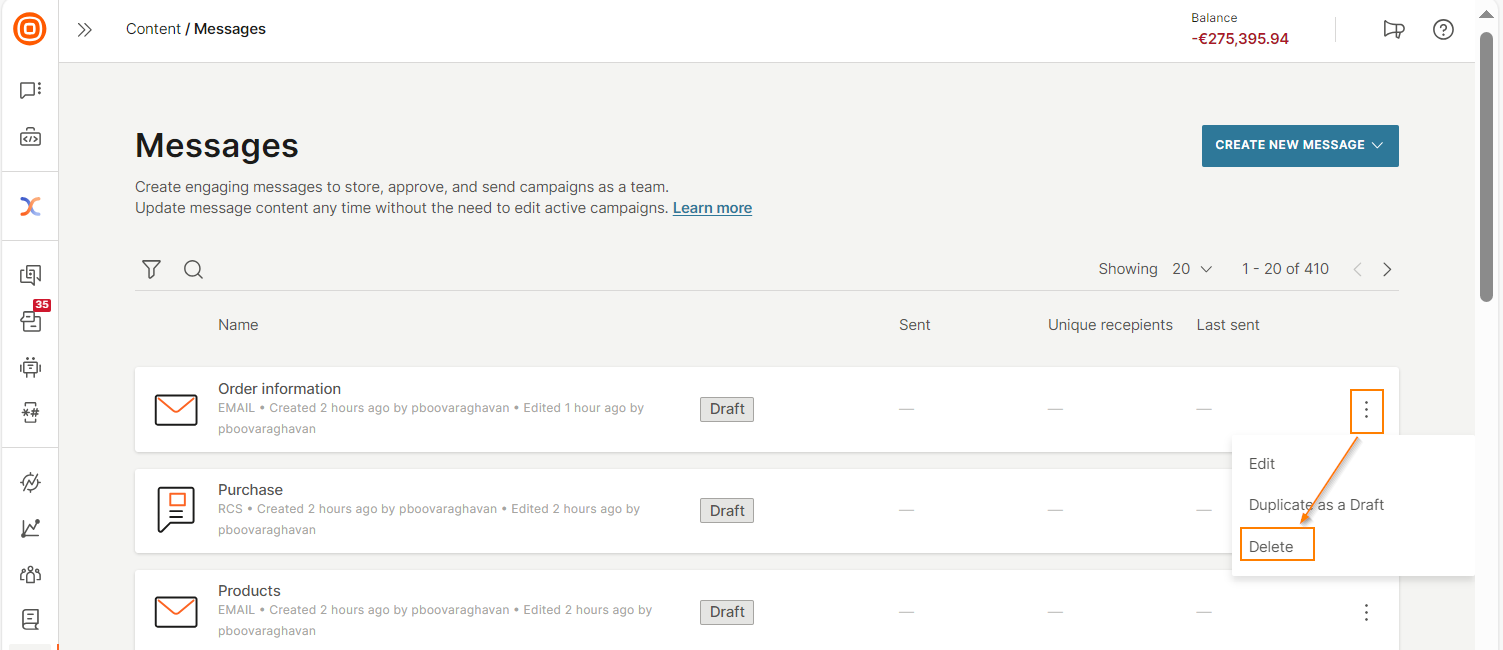
Task: Open Products row three-dot menu
Action: (1366, 612)
